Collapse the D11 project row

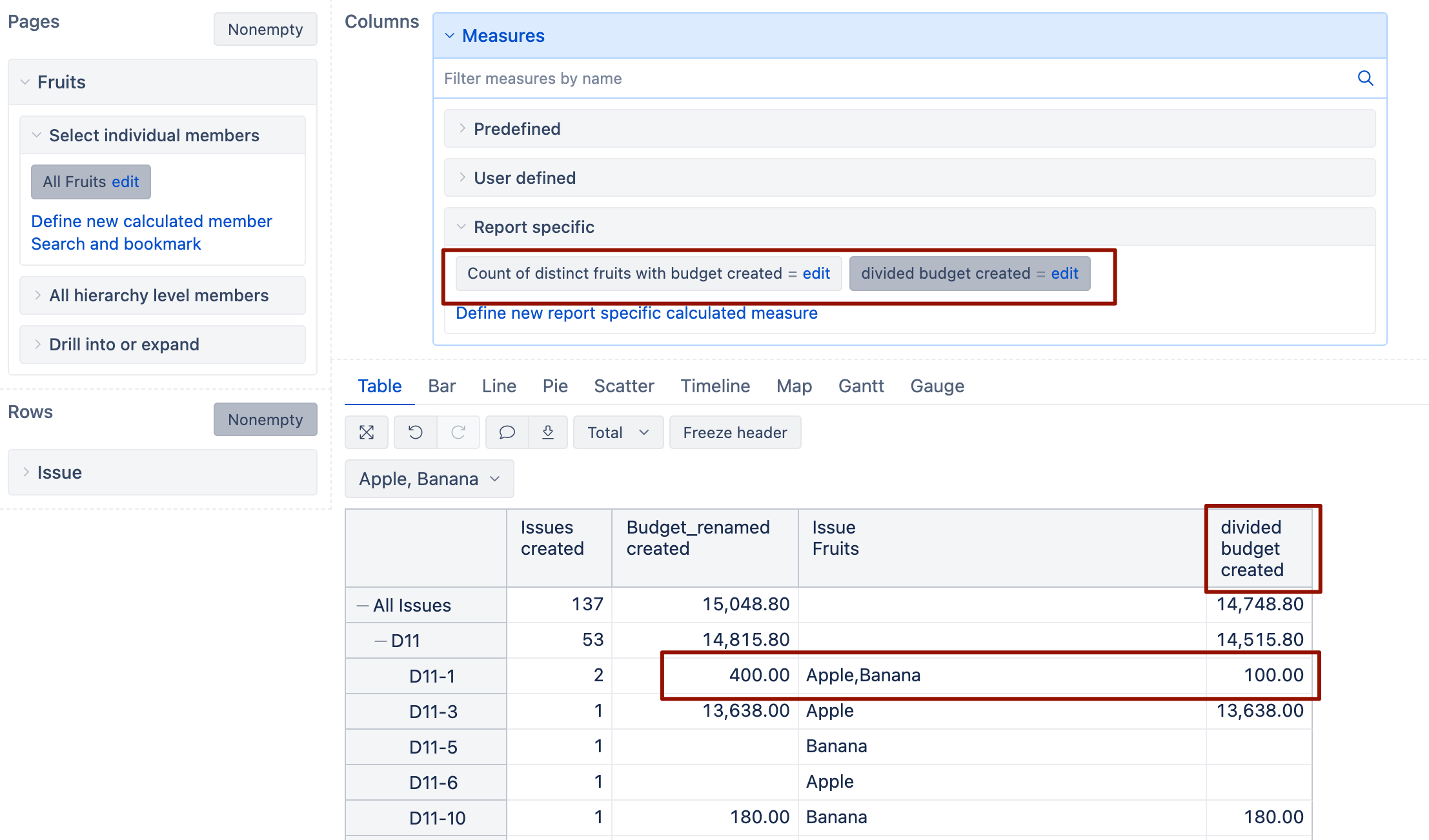[x=381, y=641]
